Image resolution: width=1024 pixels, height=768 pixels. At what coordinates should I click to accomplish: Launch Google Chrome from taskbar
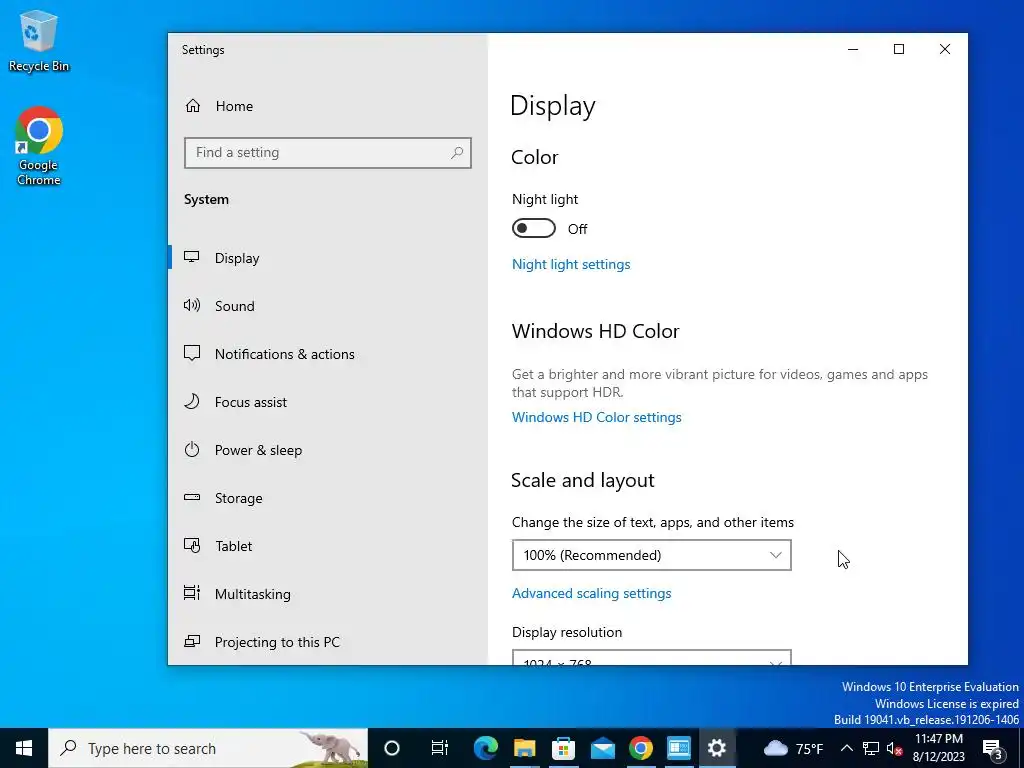point(641,748)
